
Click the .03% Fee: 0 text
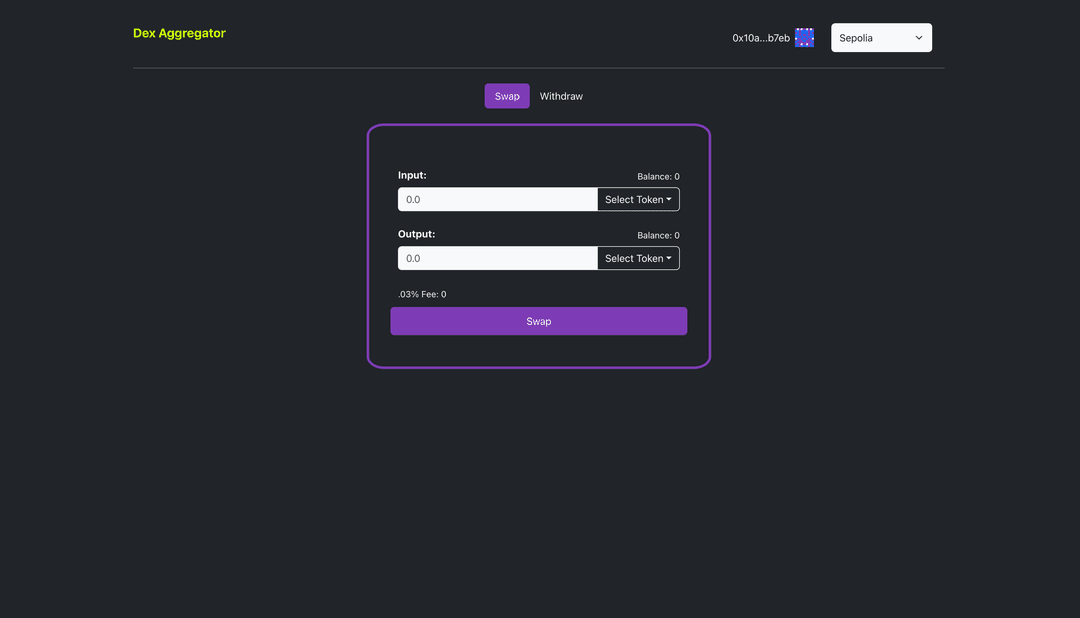pos(422,294)
